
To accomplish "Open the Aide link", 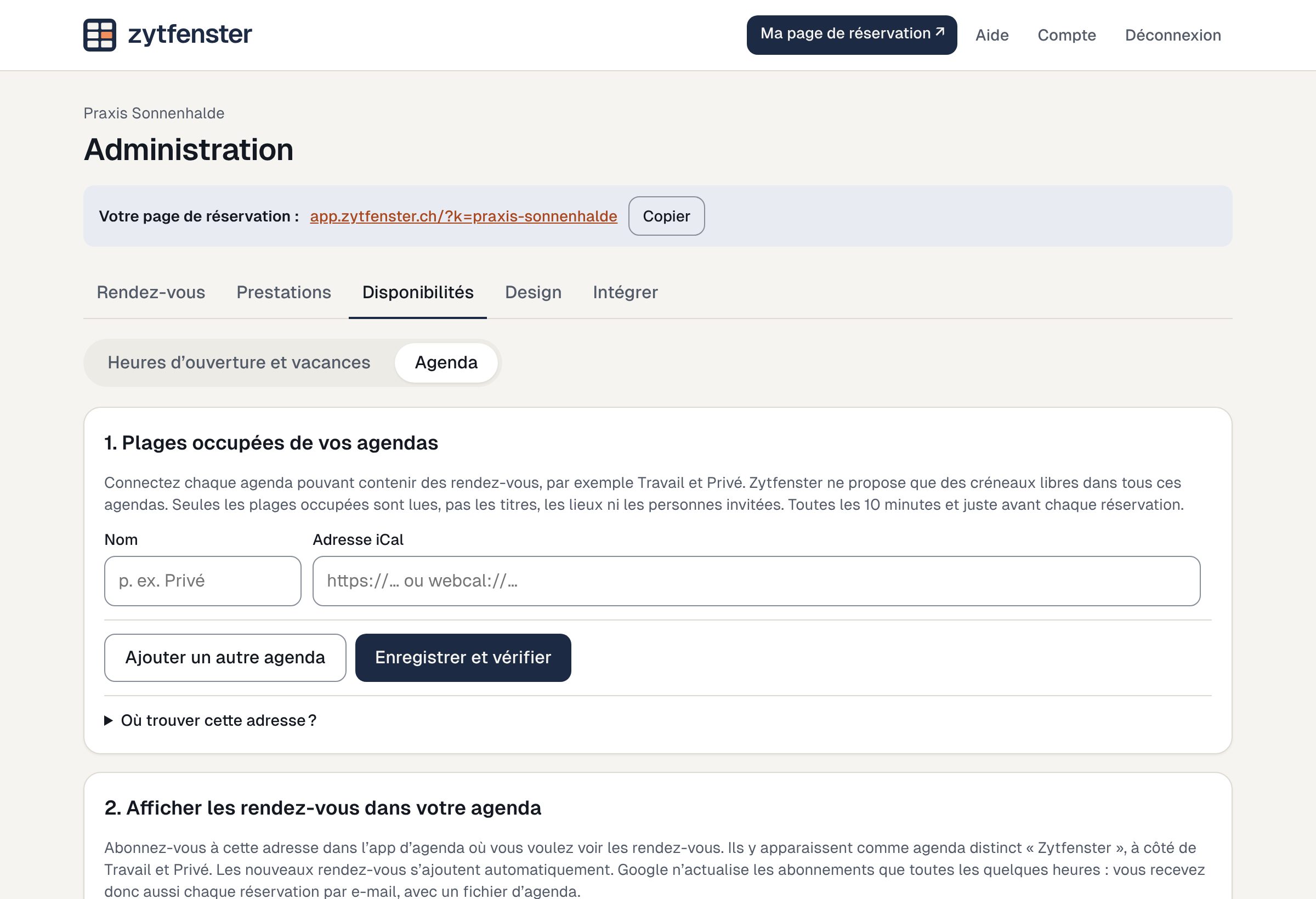I will [992, 35].
